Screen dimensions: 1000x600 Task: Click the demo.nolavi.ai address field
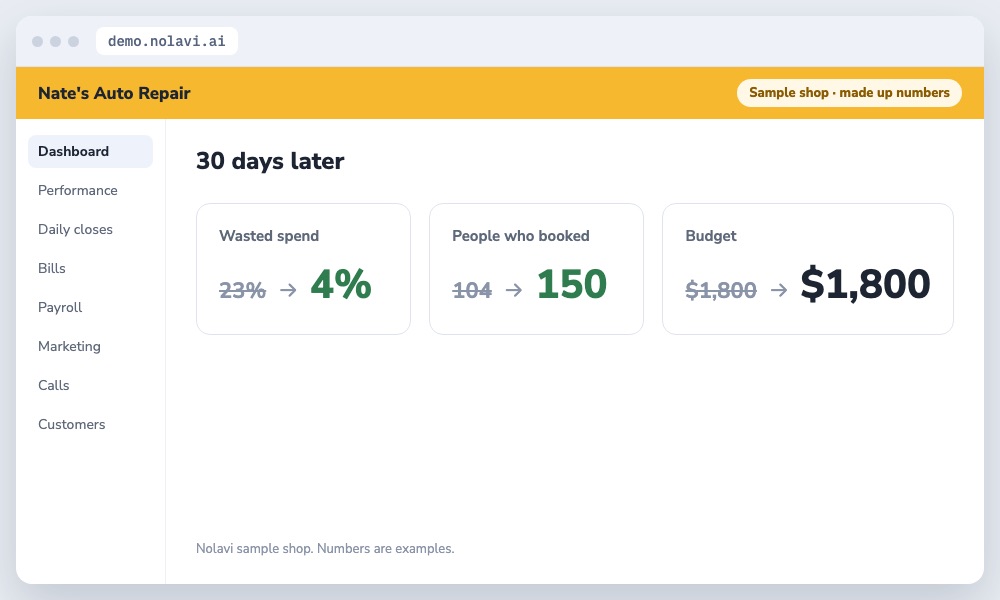pos(166,41)
